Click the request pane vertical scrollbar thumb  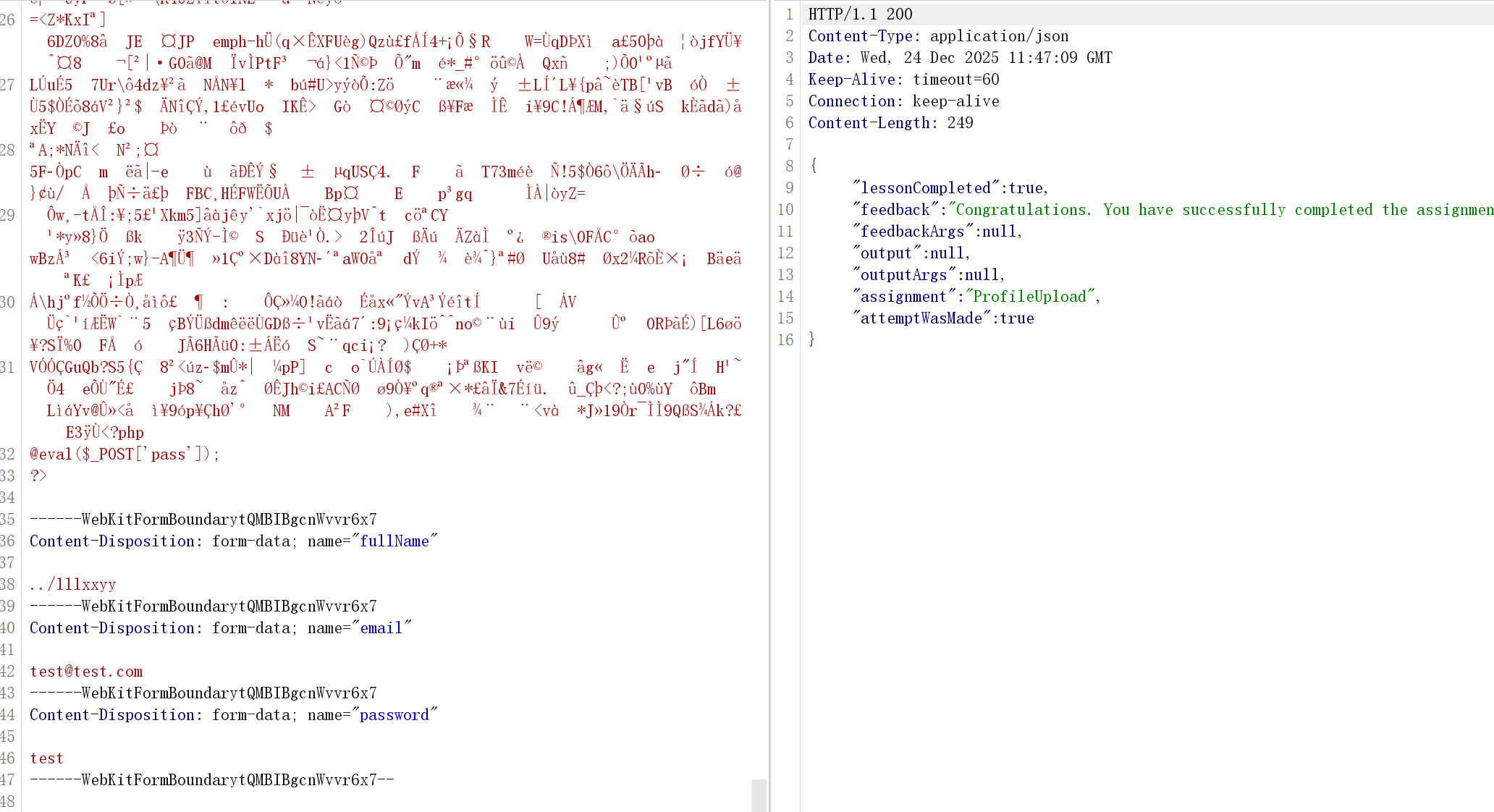coord(759,795)
